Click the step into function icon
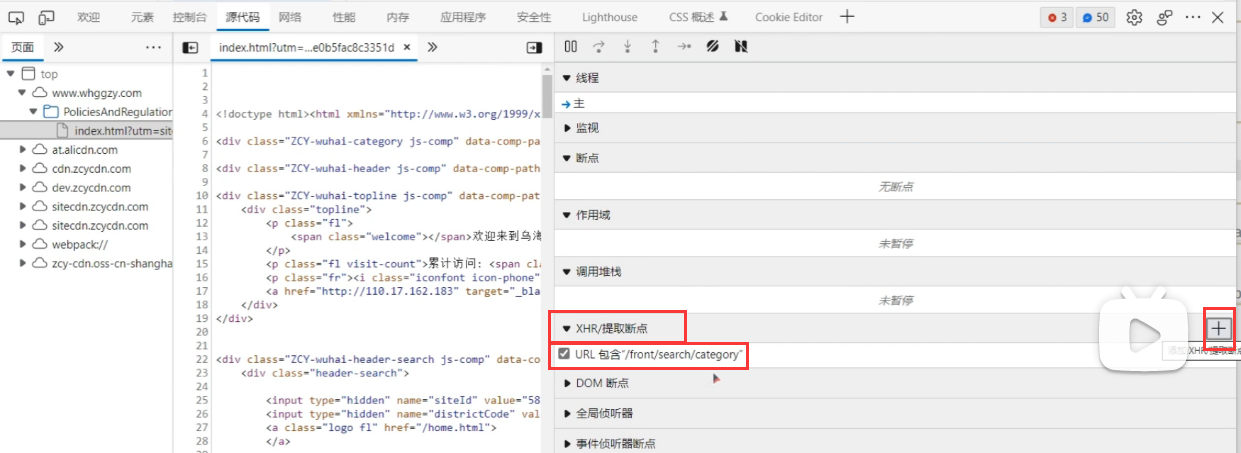Screen dimensions: 1241x453 (x=627, y=46)
